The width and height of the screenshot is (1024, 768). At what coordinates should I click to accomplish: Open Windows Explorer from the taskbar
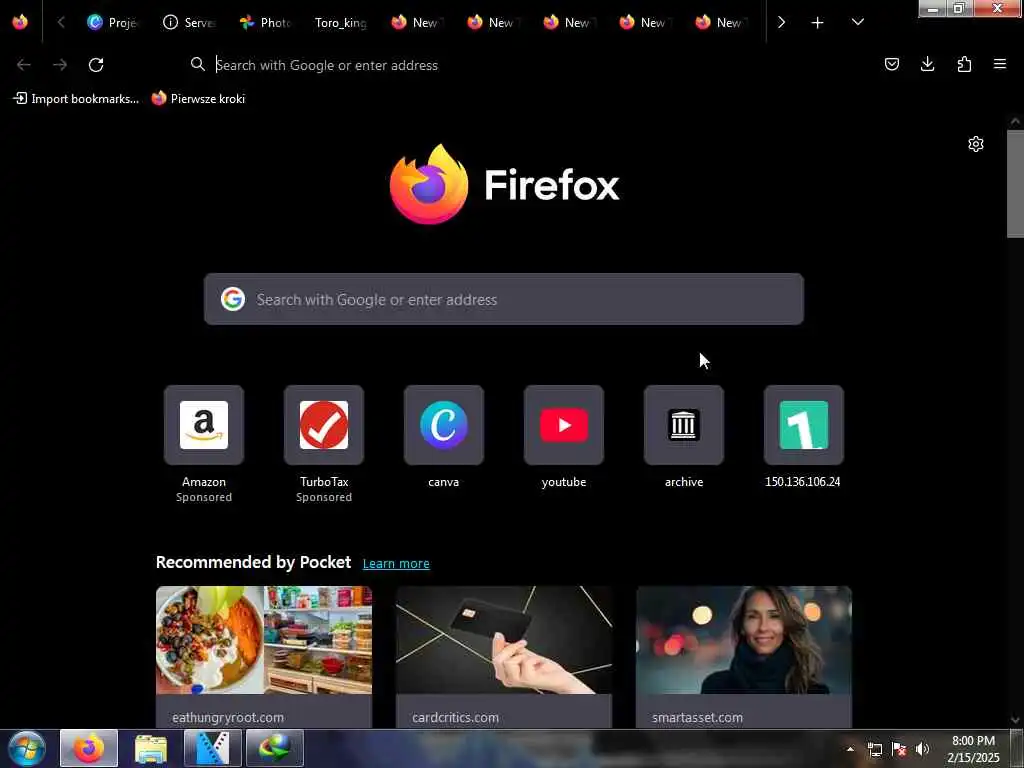pyautogui.click(x=151, y=748)
